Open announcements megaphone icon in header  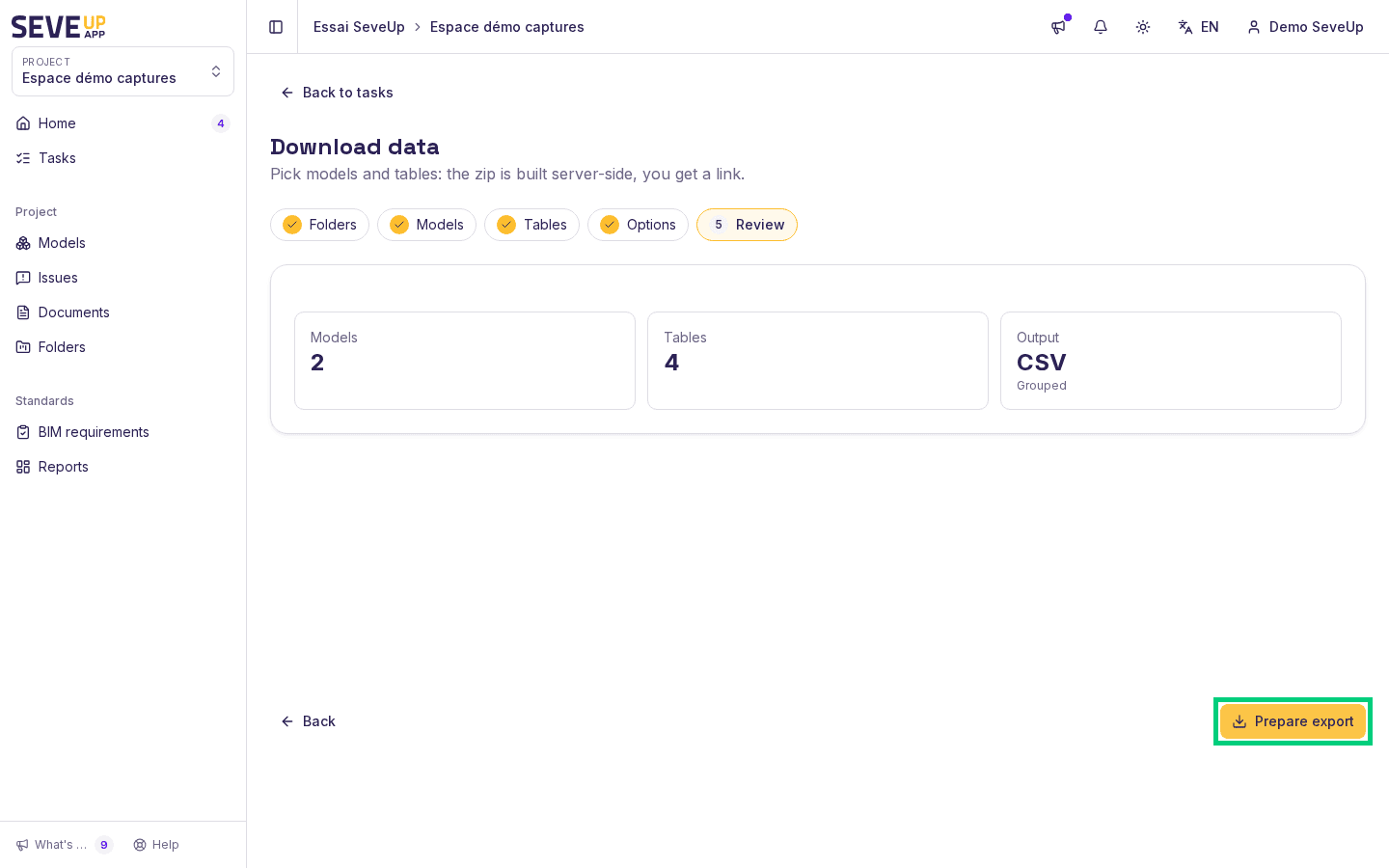tap(1058, 27)
